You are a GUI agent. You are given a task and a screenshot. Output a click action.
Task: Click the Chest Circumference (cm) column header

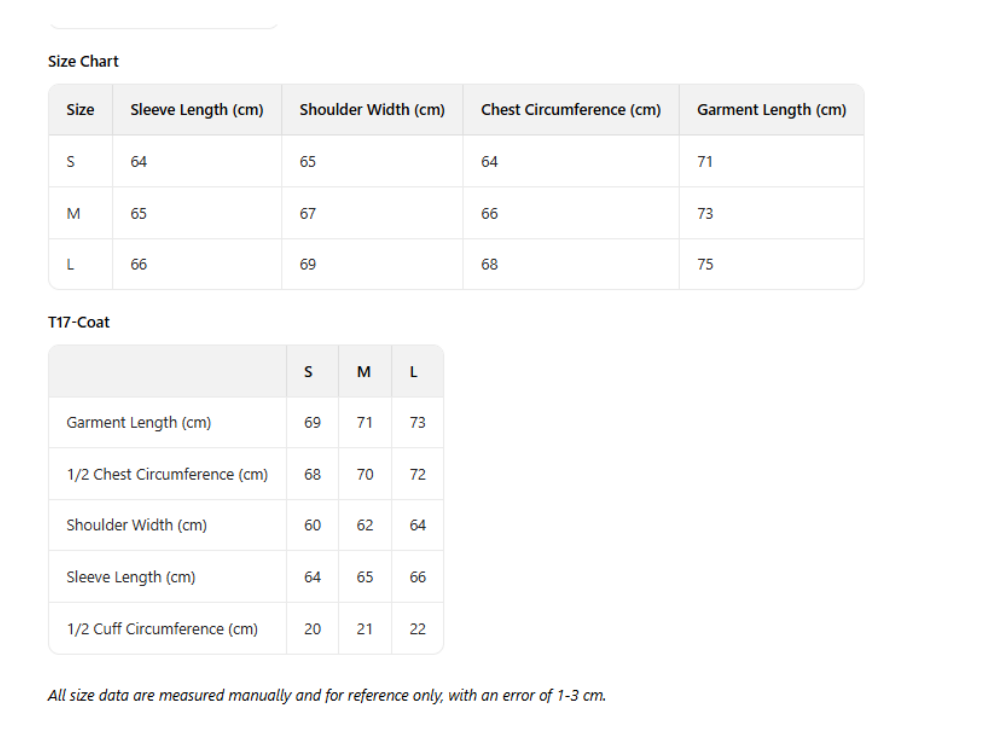point(570,110)
